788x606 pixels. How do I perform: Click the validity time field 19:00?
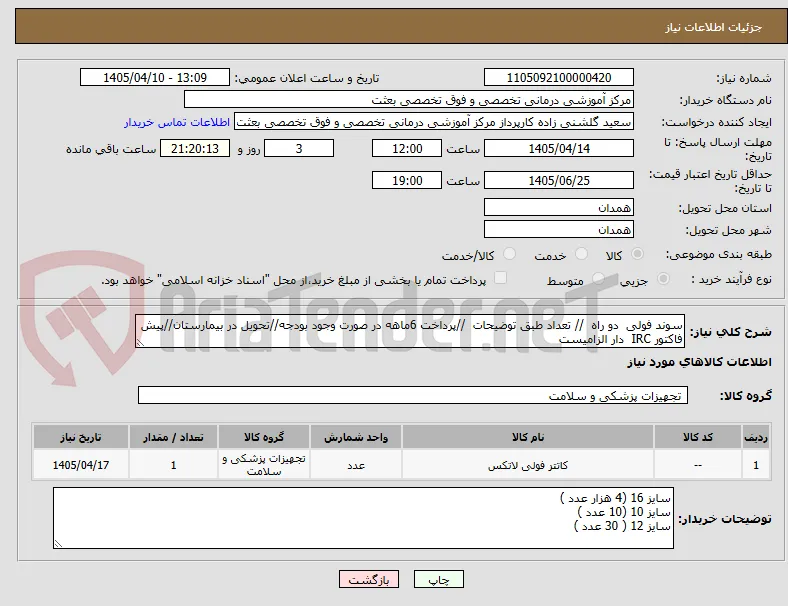tap(407, 180)
